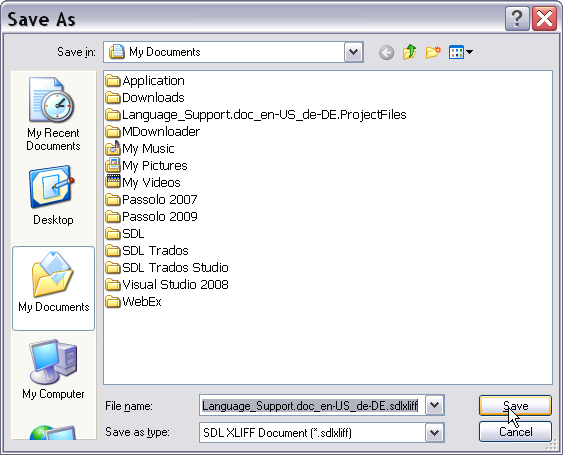Viewport: 563px width, 455px height.
Task: Create a new folder with toolbar icon
Action: 433,52
